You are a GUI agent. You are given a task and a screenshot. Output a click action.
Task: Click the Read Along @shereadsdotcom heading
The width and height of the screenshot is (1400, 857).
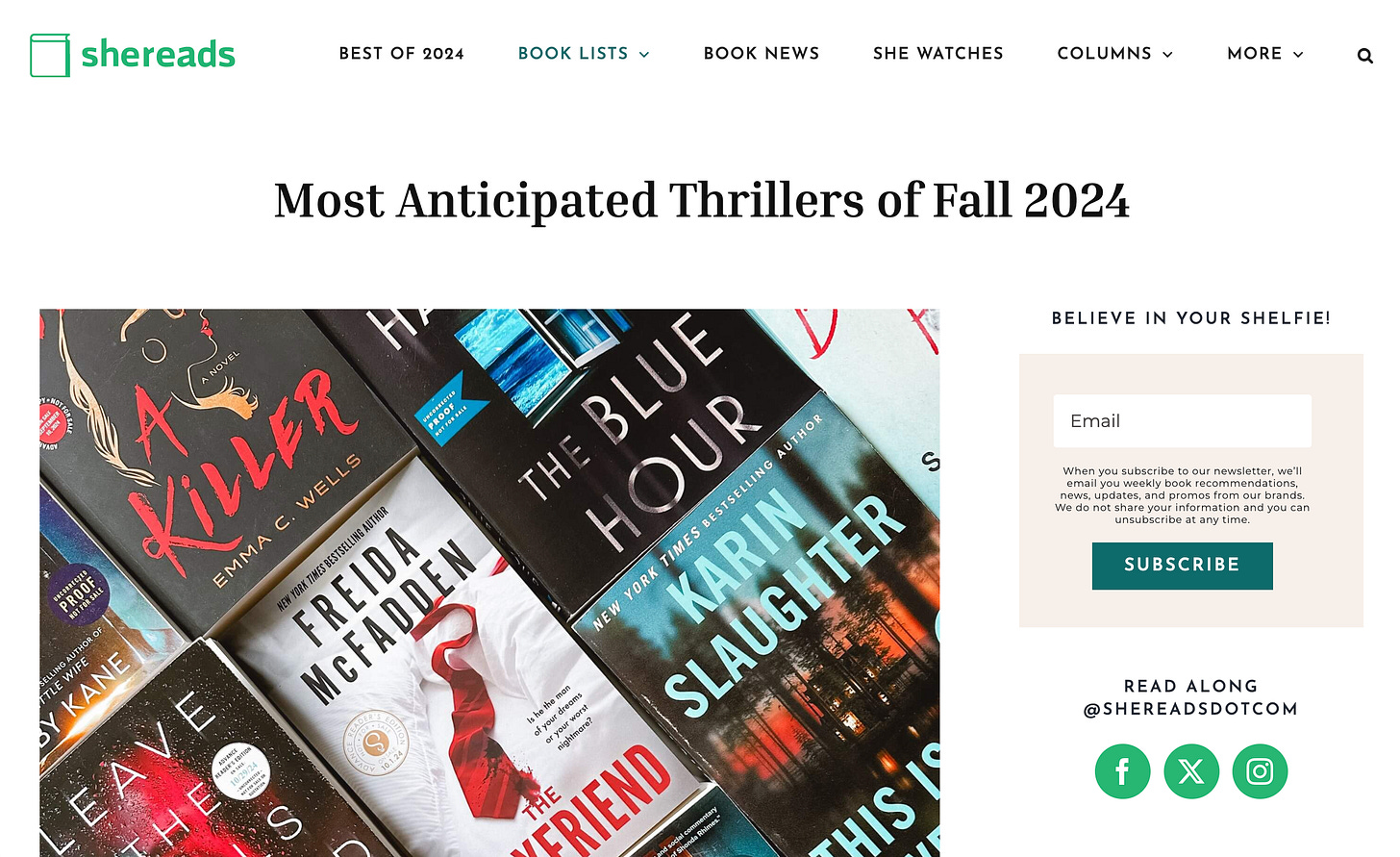click(1191, 697)
